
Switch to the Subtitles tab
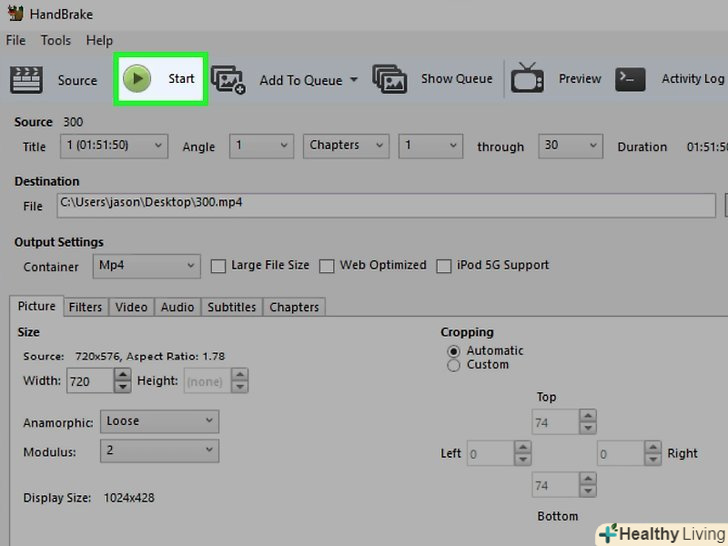tap(232, 307)
